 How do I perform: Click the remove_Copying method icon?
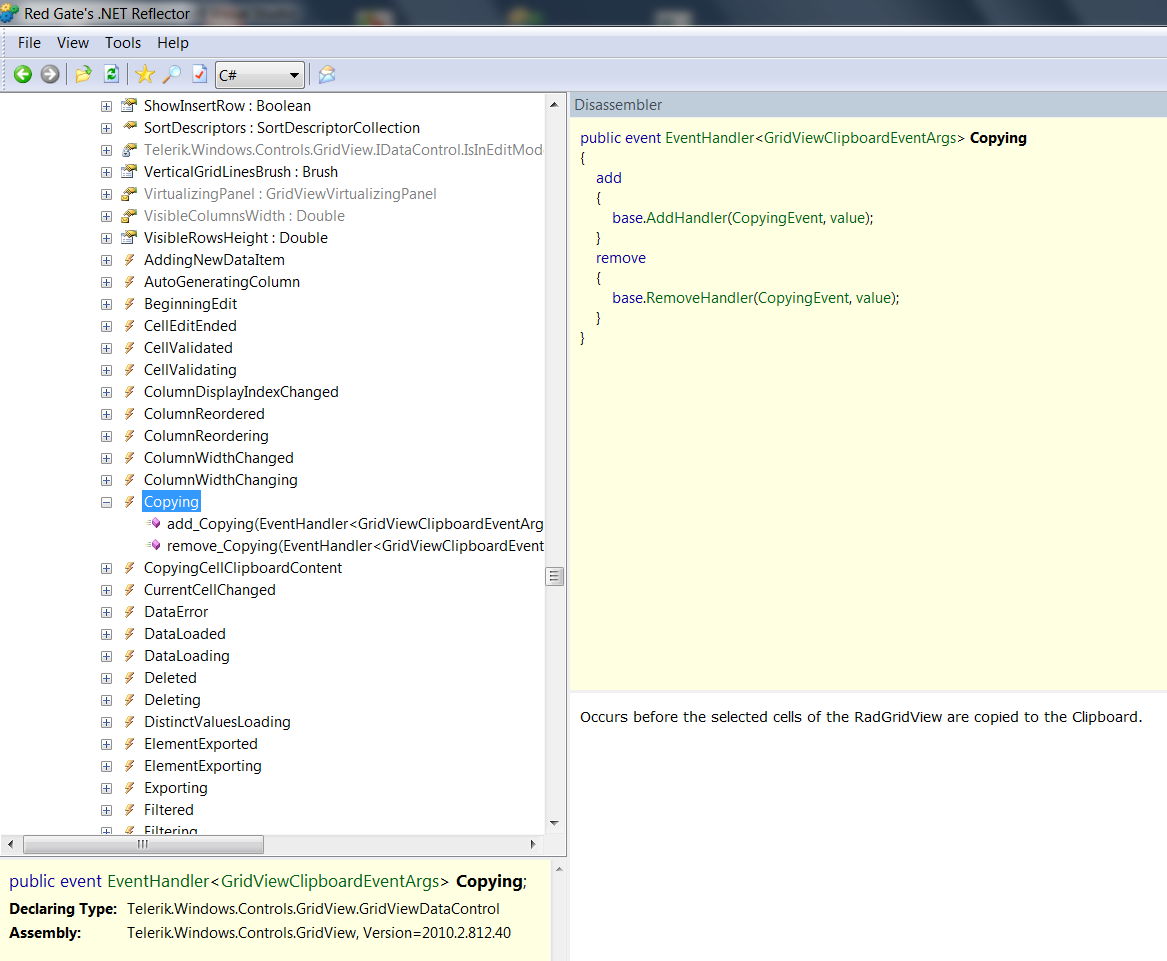tap(154, 546)
